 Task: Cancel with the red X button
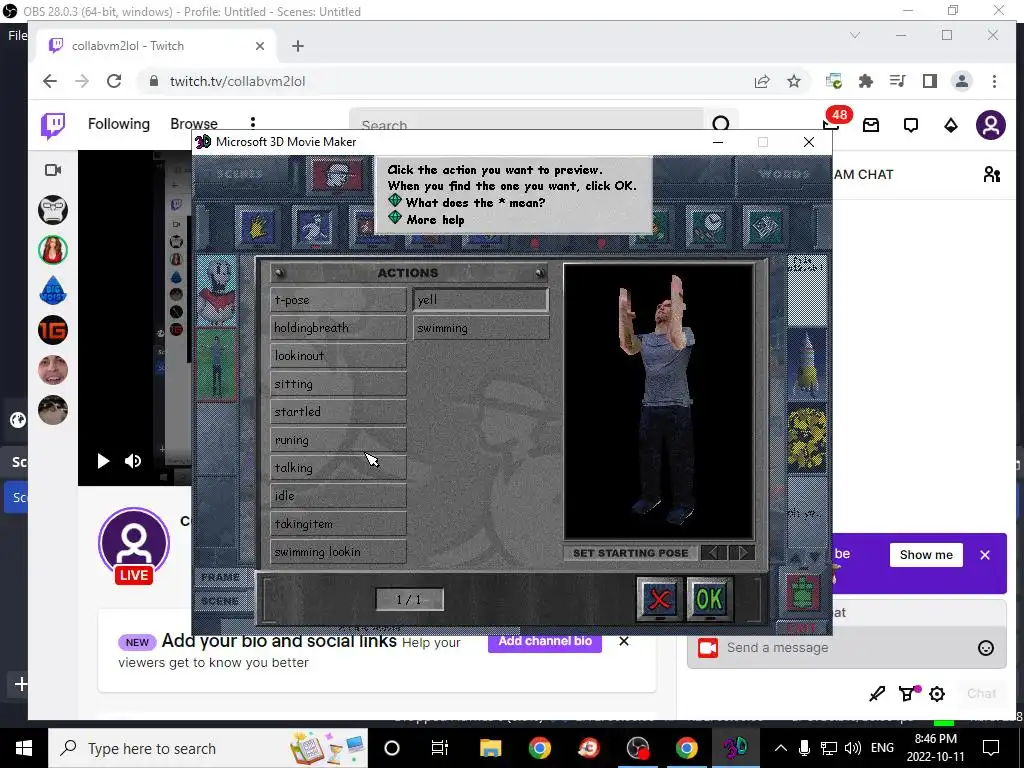point(660,598)
